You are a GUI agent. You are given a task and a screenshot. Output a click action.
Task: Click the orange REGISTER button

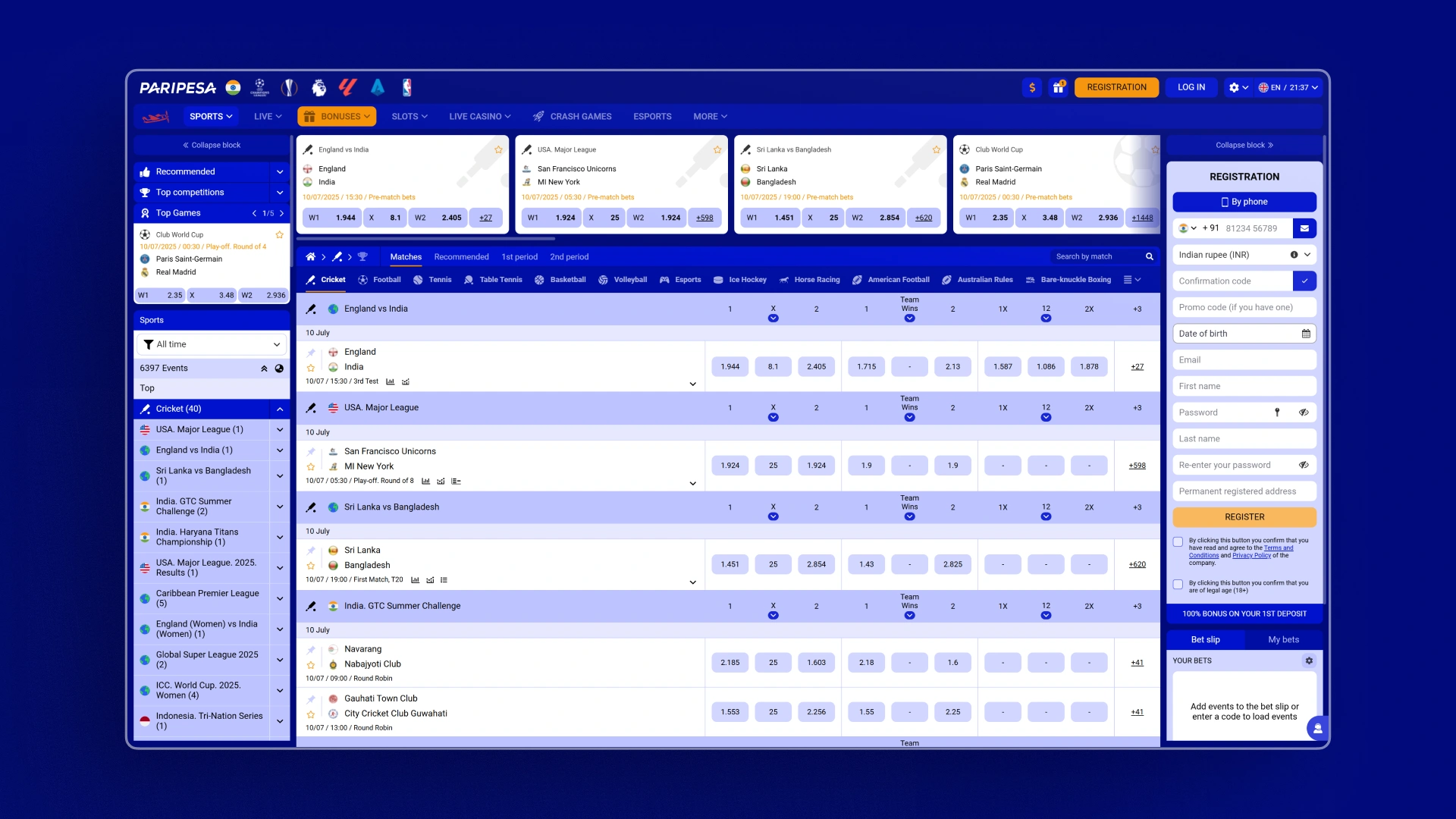point(1244,517)
